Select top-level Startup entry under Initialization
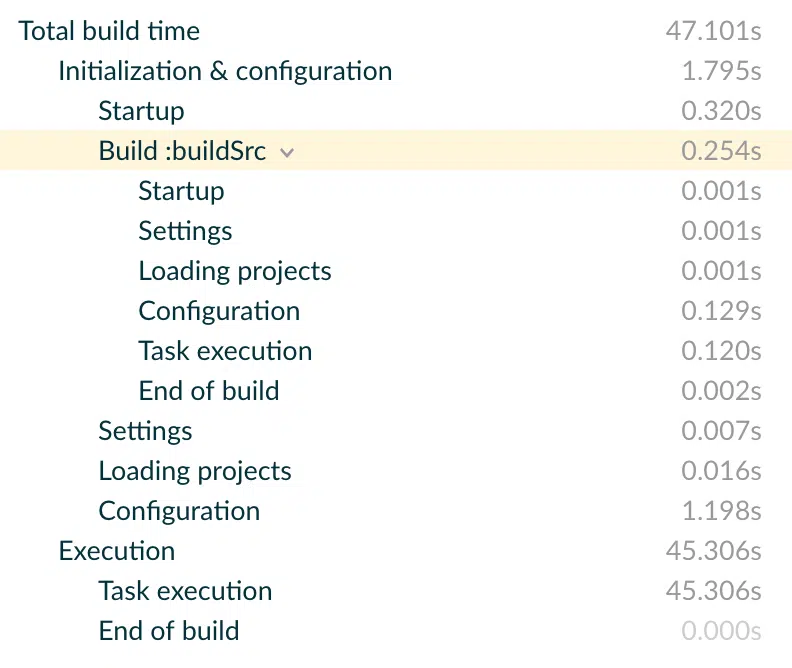This screenshot has width=792, height=668. point(396,111)
